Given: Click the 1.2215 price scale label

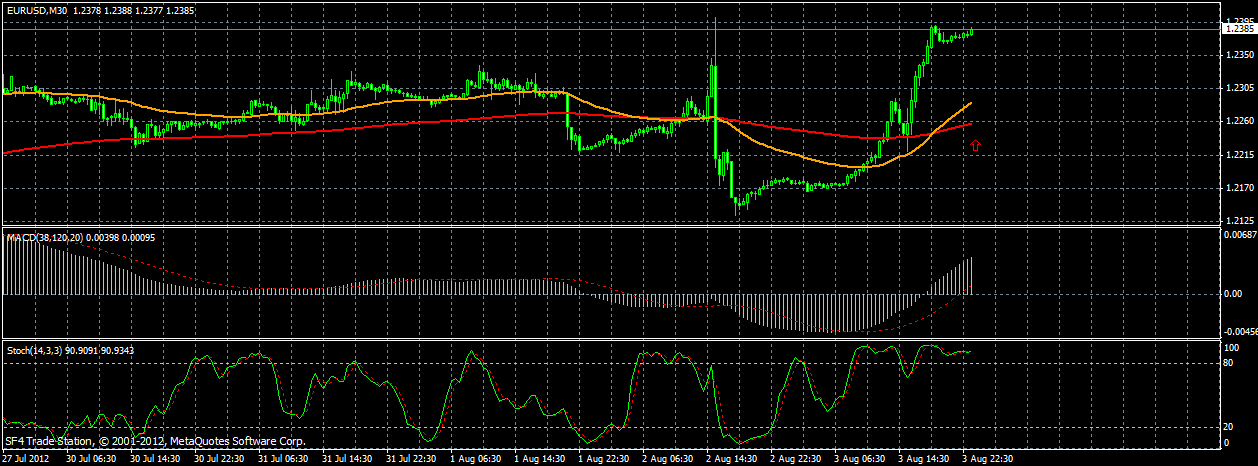Looking at the screenshot, I should click(x=1239, y=155).
